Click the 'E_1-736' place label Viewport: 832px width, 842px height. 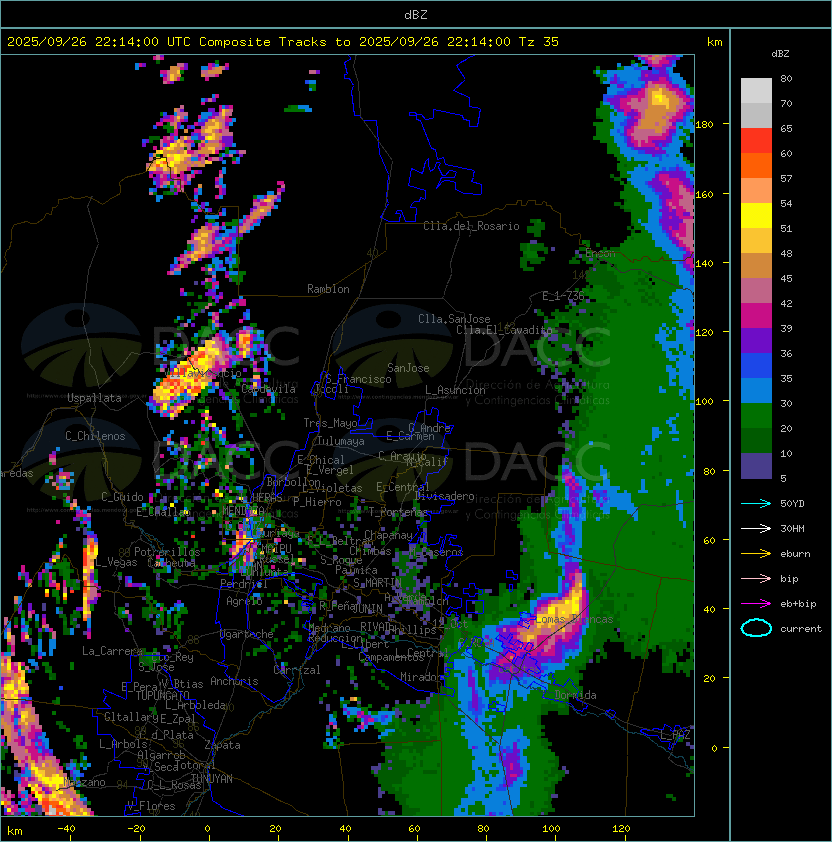[563, 296]
